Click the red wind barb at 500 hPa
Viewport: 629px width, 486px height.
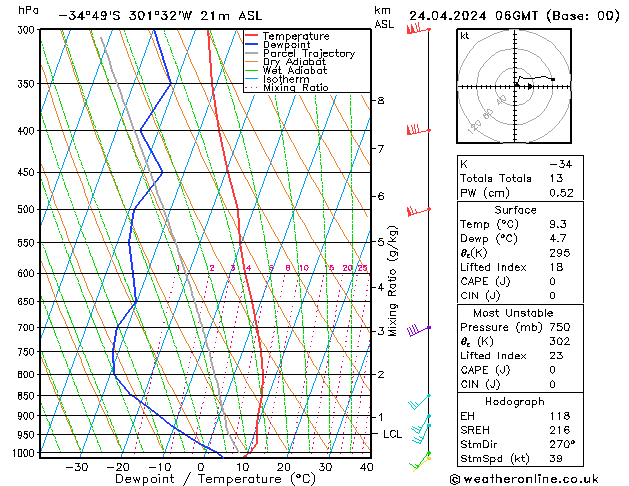(x=418, y=211)
